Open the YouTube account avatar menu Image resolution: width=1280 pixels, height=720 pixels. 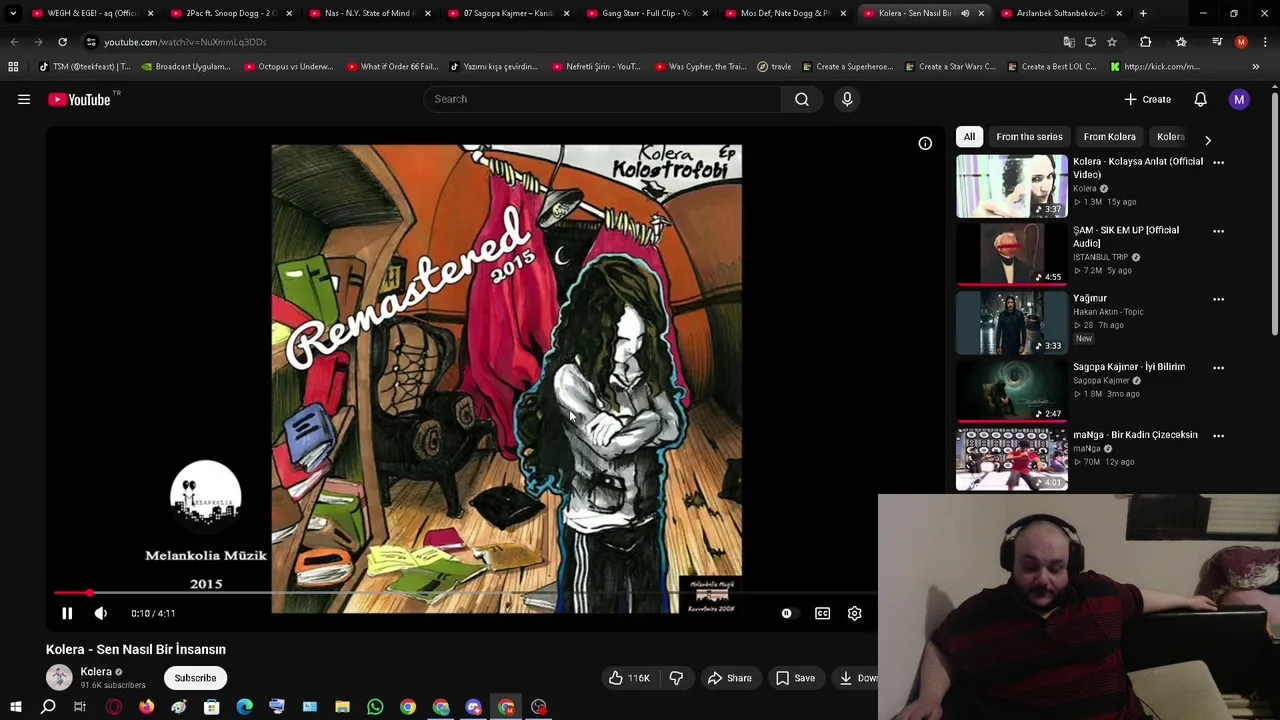click(x=1239, y=99)
